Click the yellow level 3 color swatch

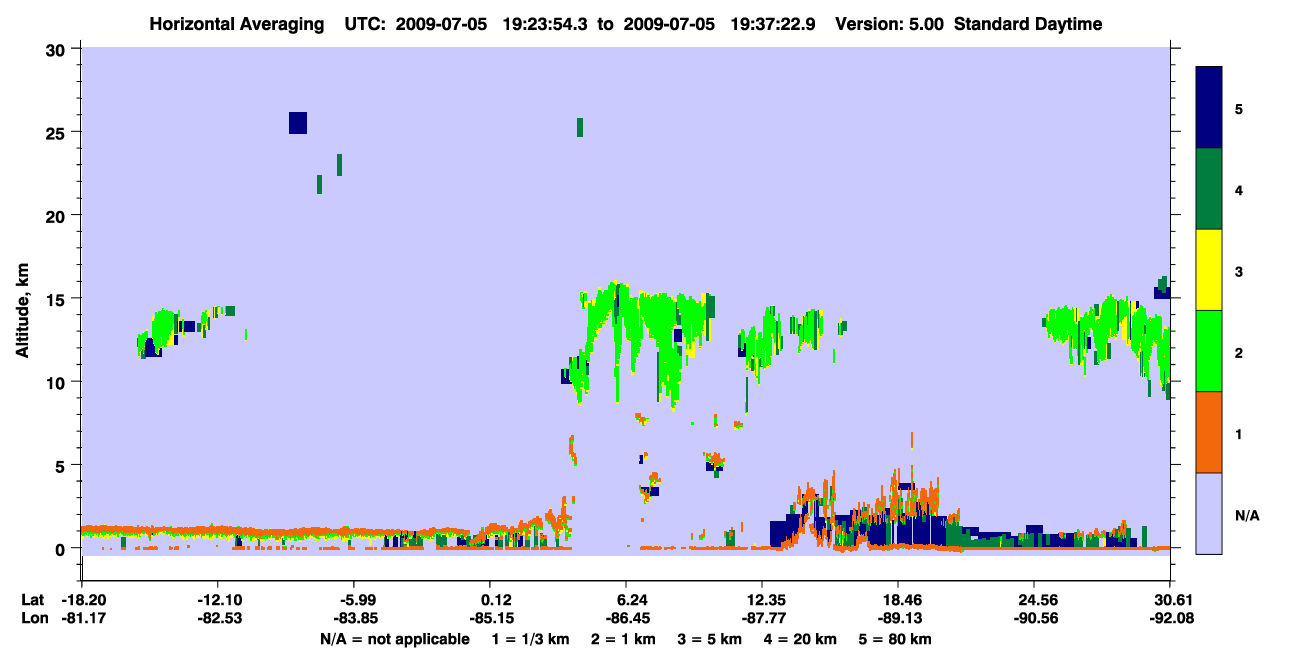point(1209,269)
